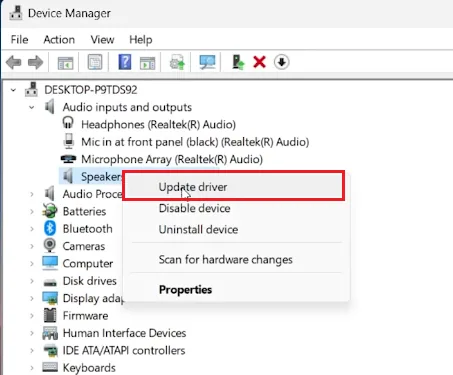Image resolution: width=453 pixels, height=375 pixels.
Task: Select the Speakers device label
Action: [101, 177]
